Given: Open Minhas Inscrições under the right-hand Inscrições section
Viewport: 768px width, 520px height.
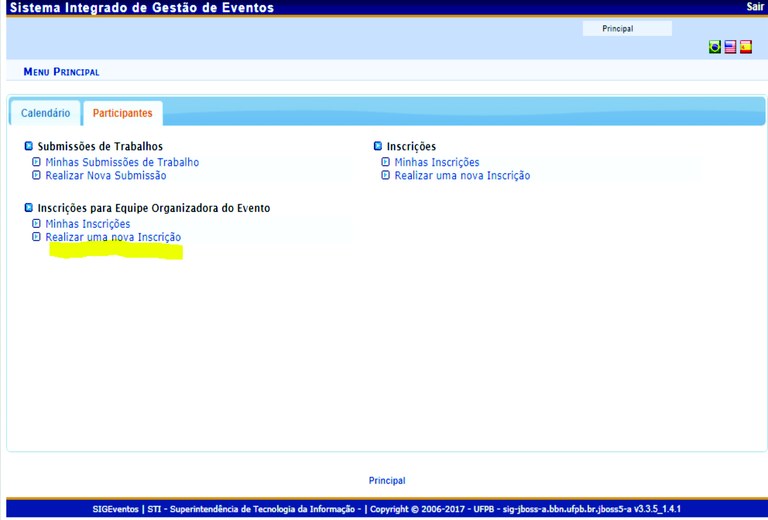Looking at the screenshot, I should (436, 162).
